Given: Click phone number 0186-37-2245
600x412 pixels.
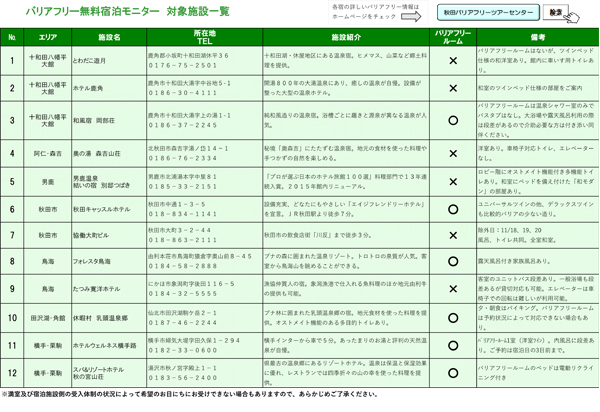Looking at the screenshot, I should click(183, 125).
